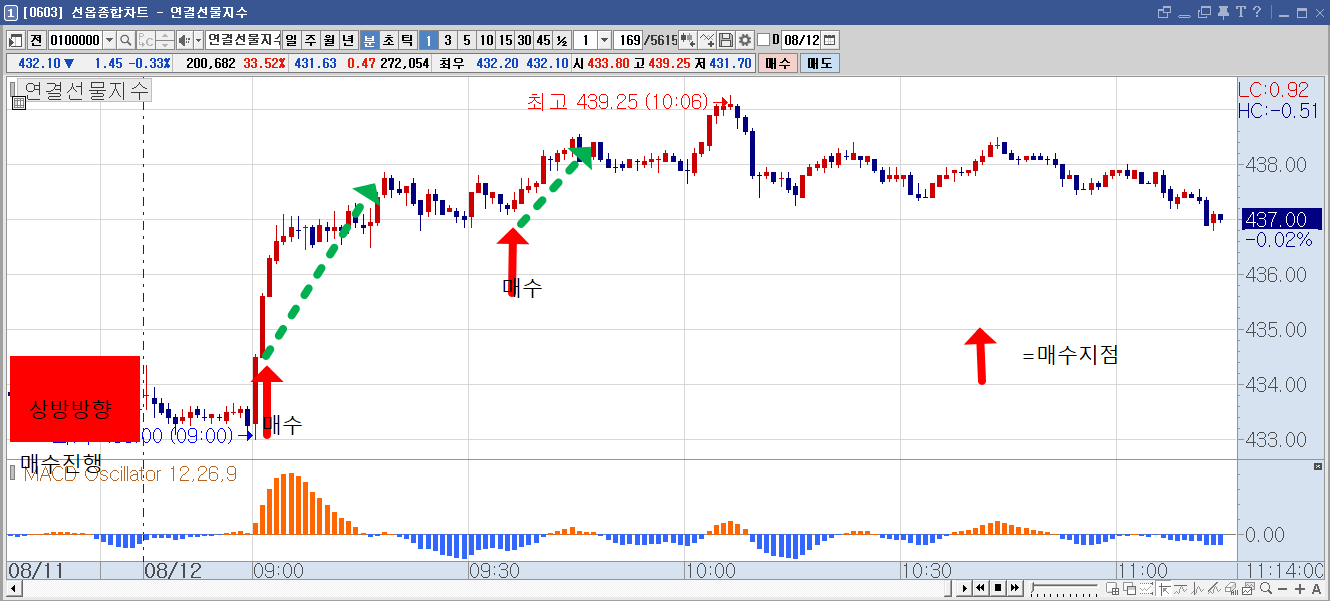This screenshot has height=601, width=1330.
Task: Click the dotted line chart icon at bottom
Action: tap(1147, 589)
